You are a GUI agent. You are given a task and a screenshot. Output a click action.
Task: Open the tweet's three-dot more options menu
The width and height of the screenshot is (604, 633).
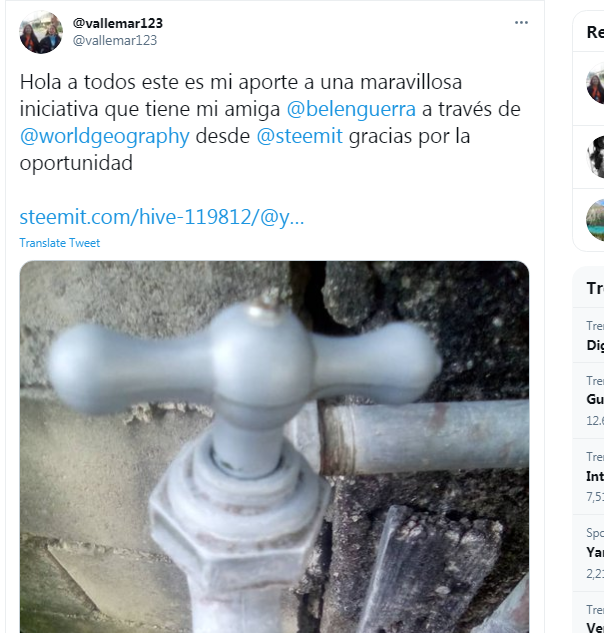point(521,23)
